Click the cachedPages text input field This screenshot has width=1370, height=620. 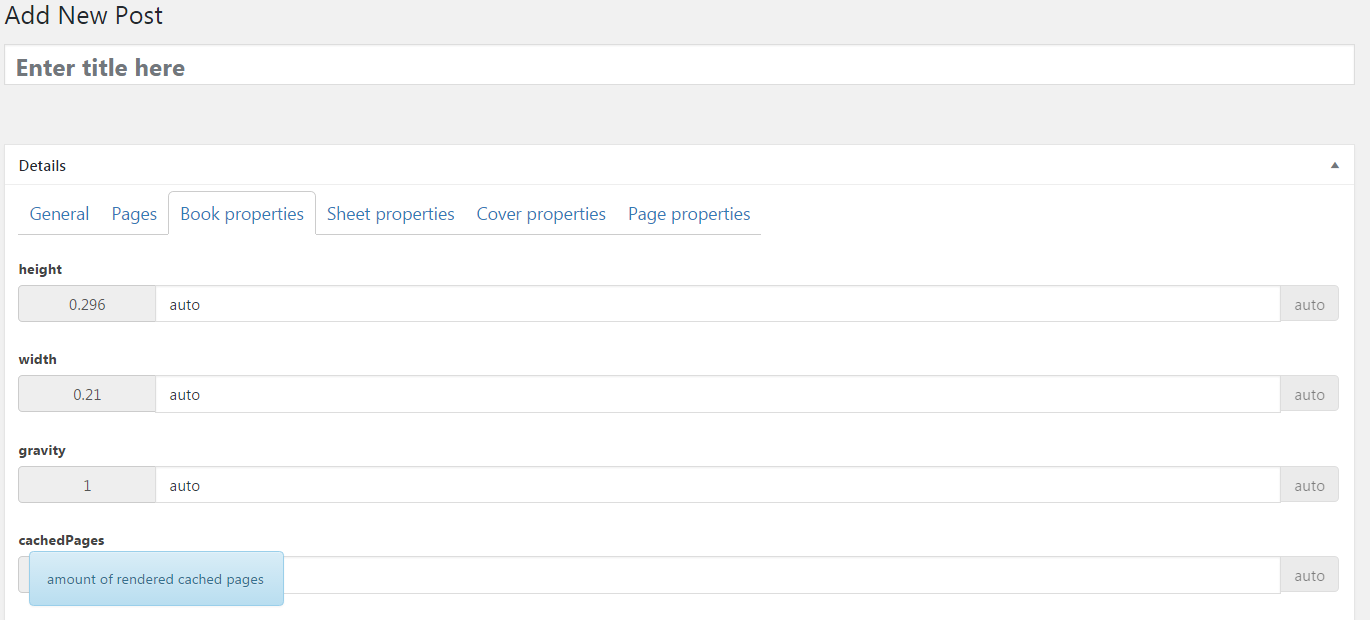(782, 575)
